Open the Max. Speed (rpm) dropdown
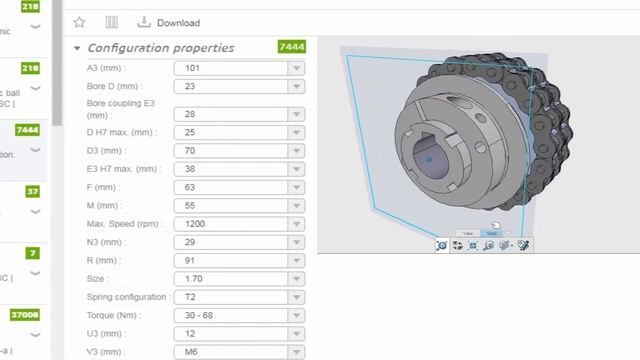The image size is (640, 360). click(239, 224)
